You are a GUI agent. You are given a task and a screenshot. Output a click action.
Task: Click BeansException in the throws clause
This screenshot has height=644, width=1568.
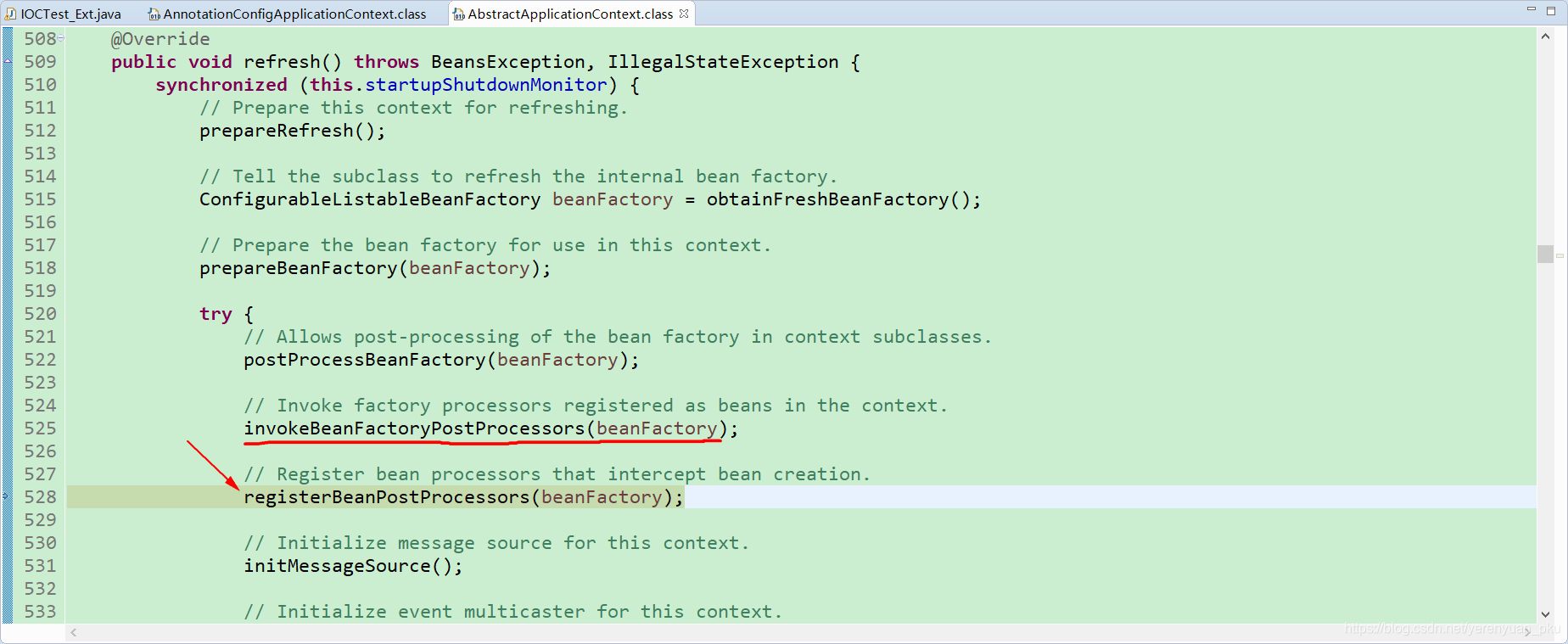tap(508, 62)
